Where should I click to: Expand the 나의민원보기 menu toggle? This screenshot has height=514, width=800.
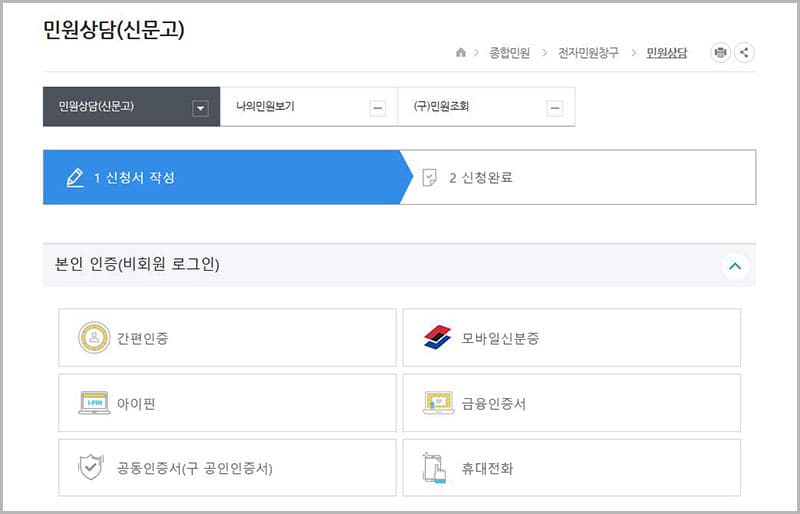[x=378, y=108]
